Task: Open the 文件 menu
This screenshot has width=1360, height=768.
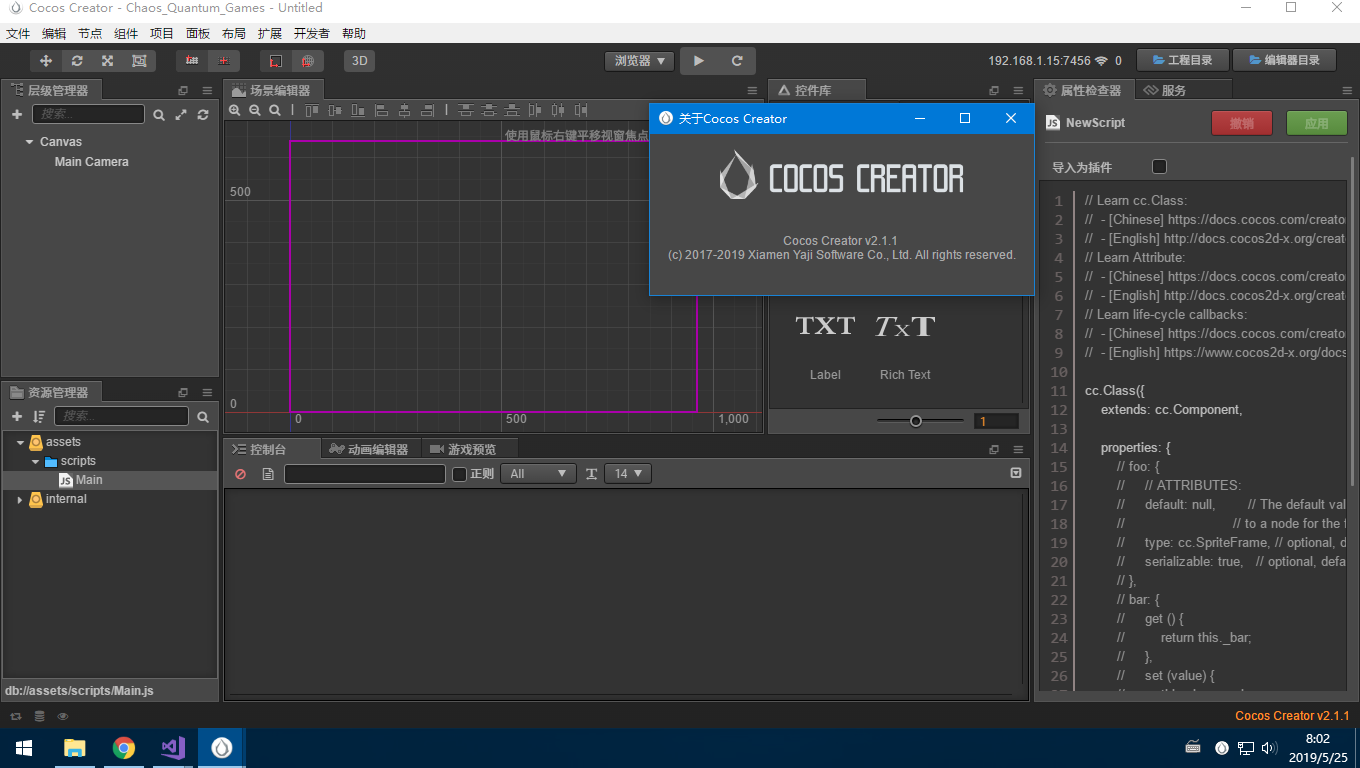Action: (18, 33)
